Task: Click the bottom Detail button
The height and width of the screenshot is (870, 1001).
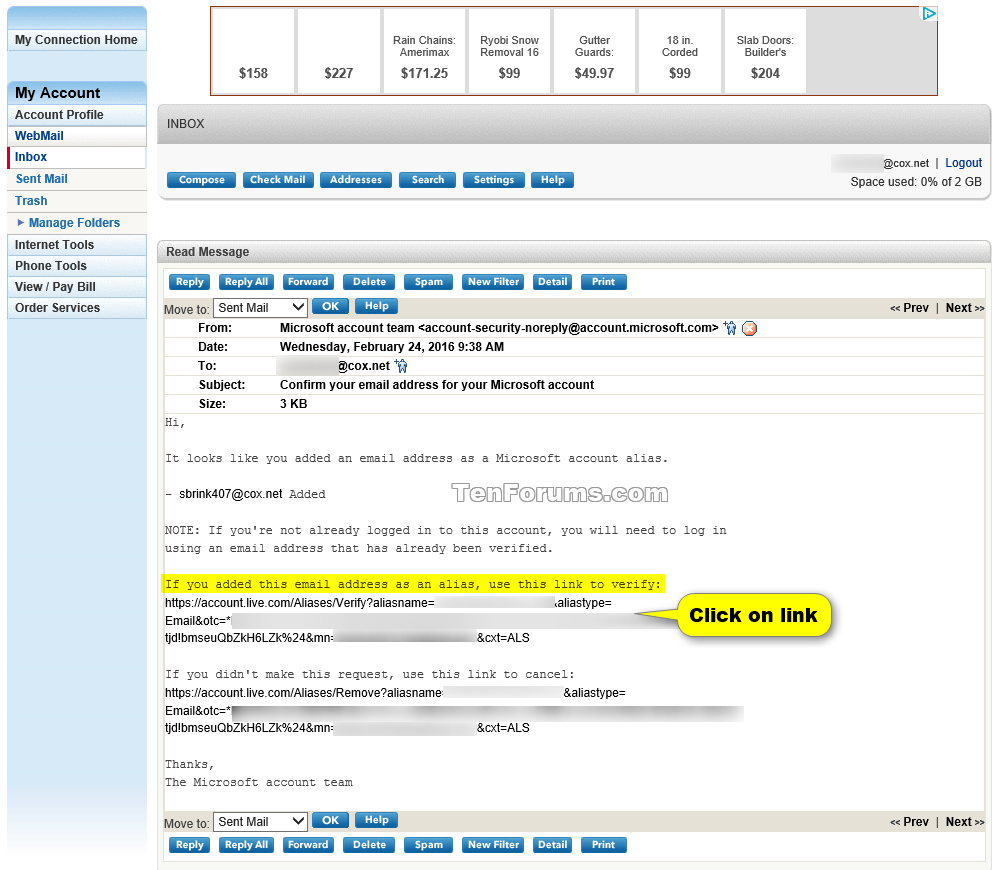Action: click(552, 845)
